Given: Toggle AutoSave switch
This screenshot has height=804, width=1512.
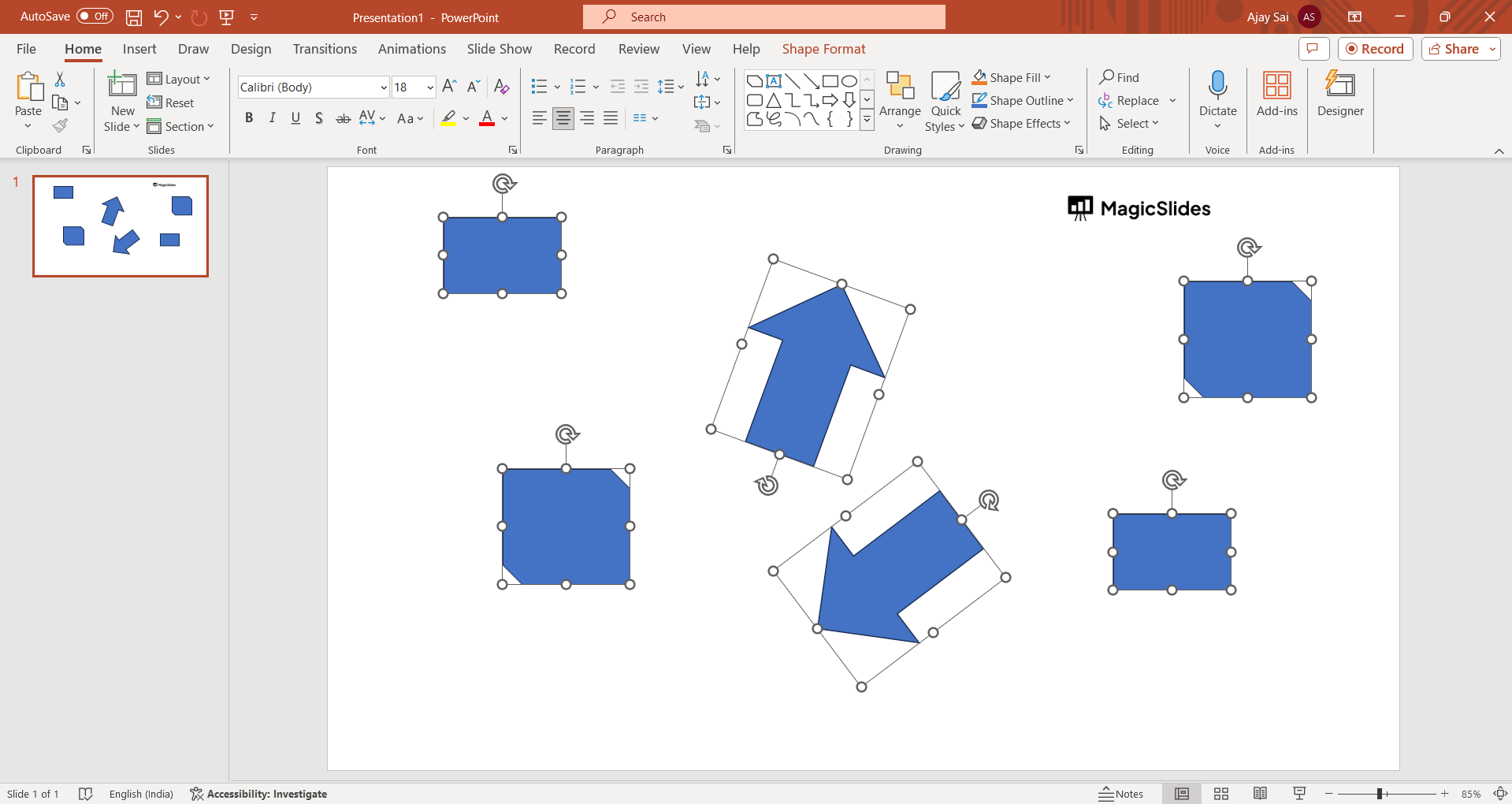Looking at the screenshot, I should coord(95,17).
